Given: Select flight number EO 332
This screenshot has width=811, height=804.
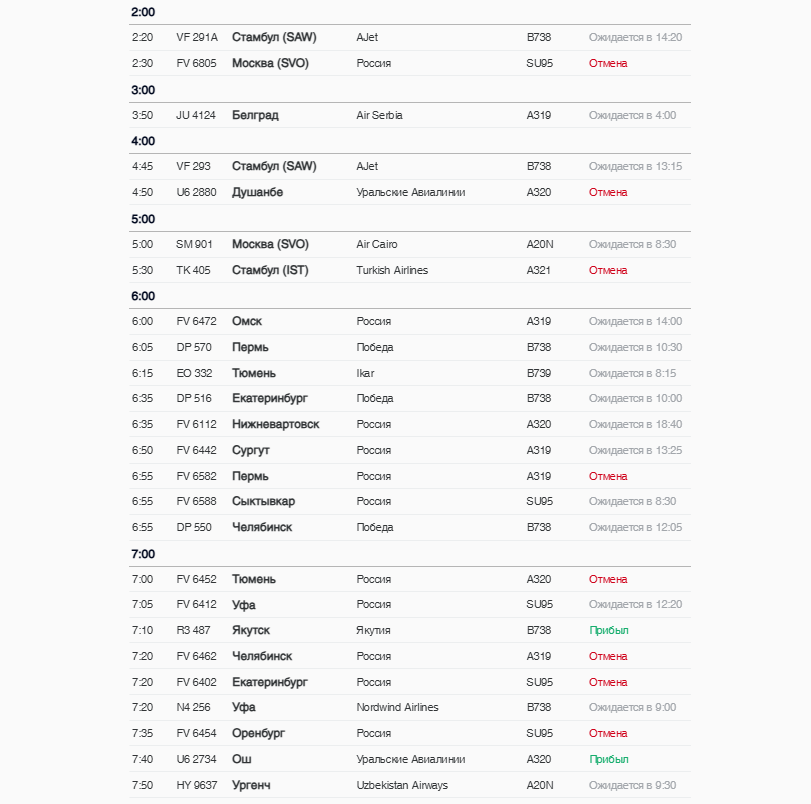Looking at the screenshot, I should (x=194, y=373).
